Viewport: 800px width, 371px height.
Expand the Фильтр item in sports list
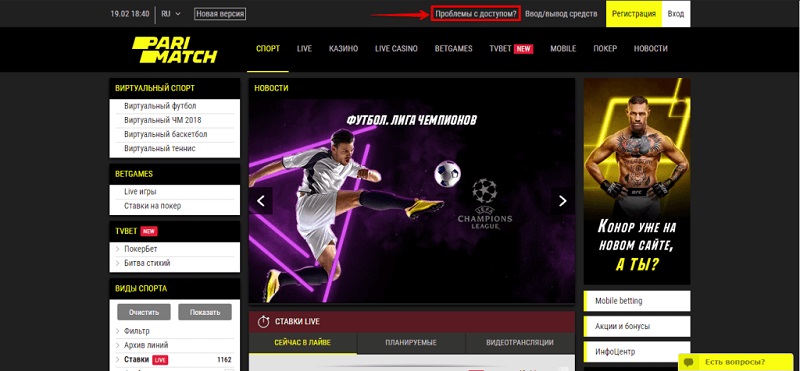pyautogui.click(x=137, y=331)
